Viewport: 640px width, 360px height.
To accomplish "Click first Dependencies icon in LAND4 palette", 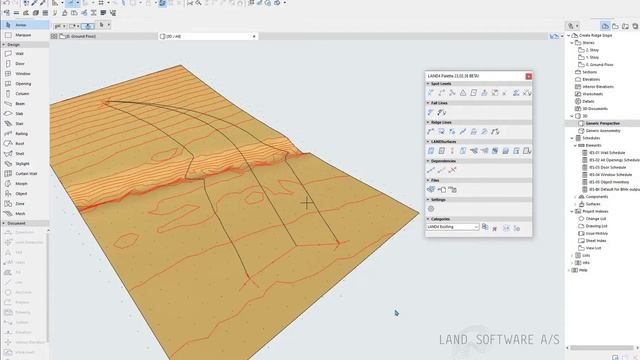I will (431, 170).
